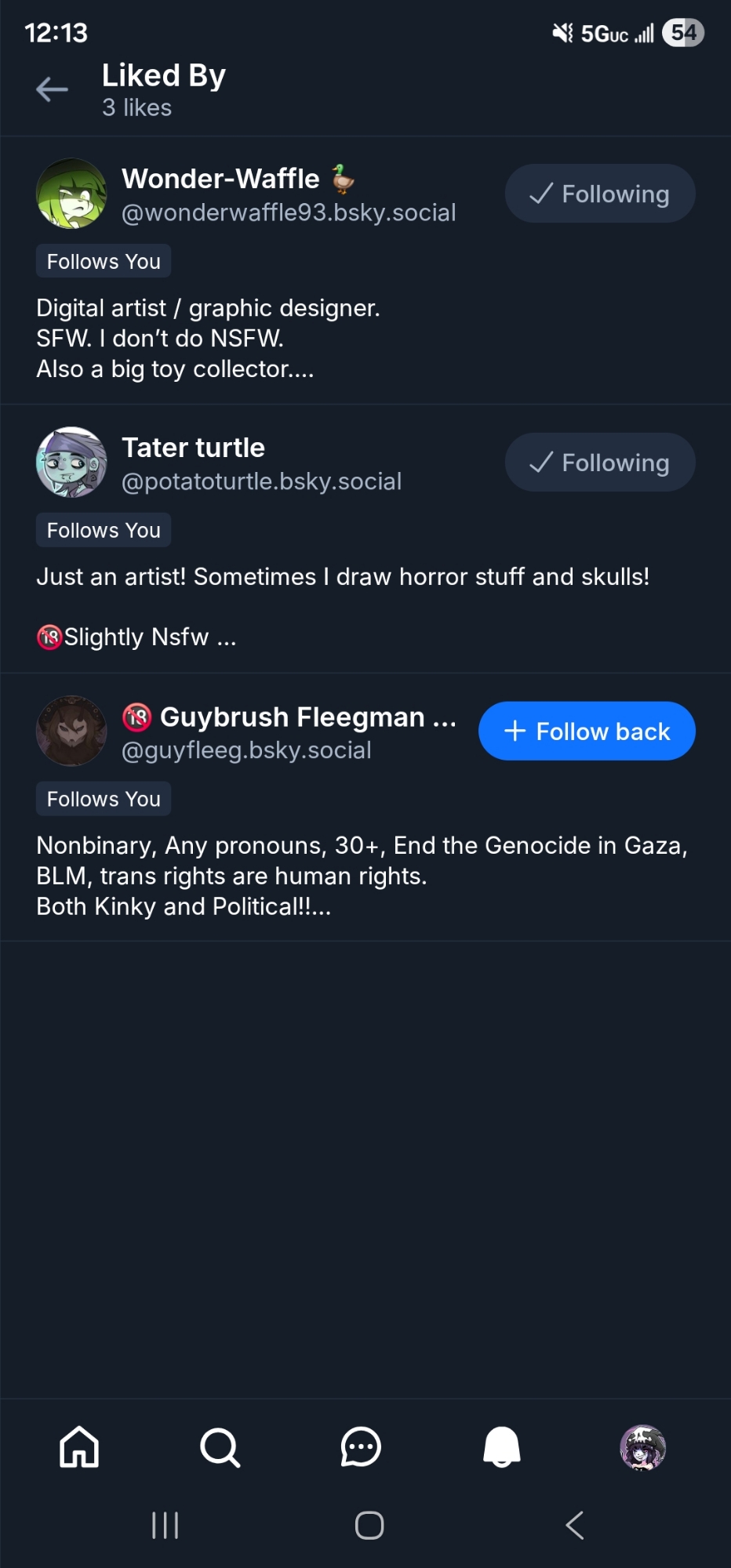
Task: Unfollow Tater turtle via Following button
Action: click(600, 463)
